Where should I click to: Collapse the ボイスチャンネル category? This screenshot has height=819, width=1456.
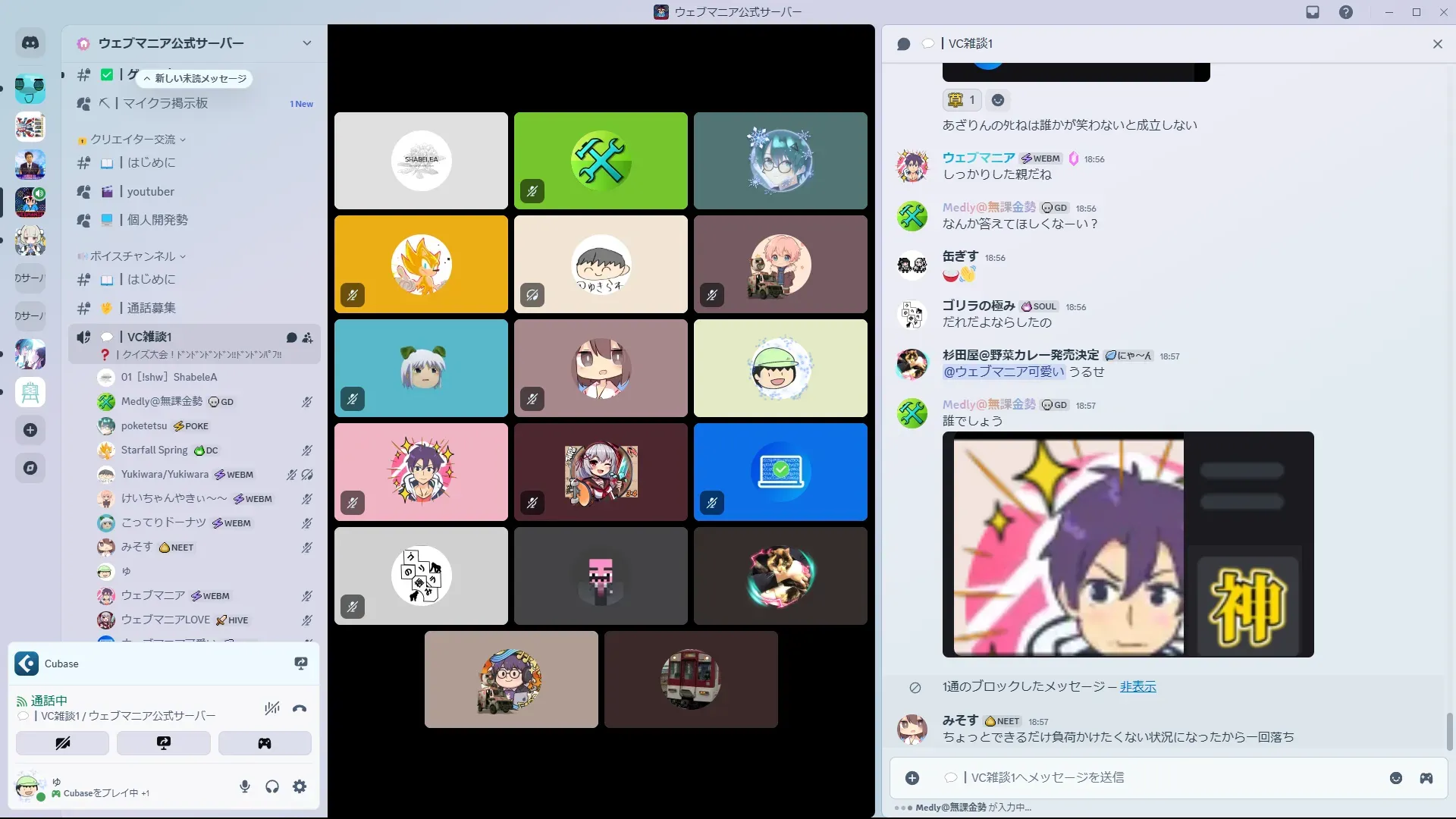pyautogui.click(x=133, y=256)
